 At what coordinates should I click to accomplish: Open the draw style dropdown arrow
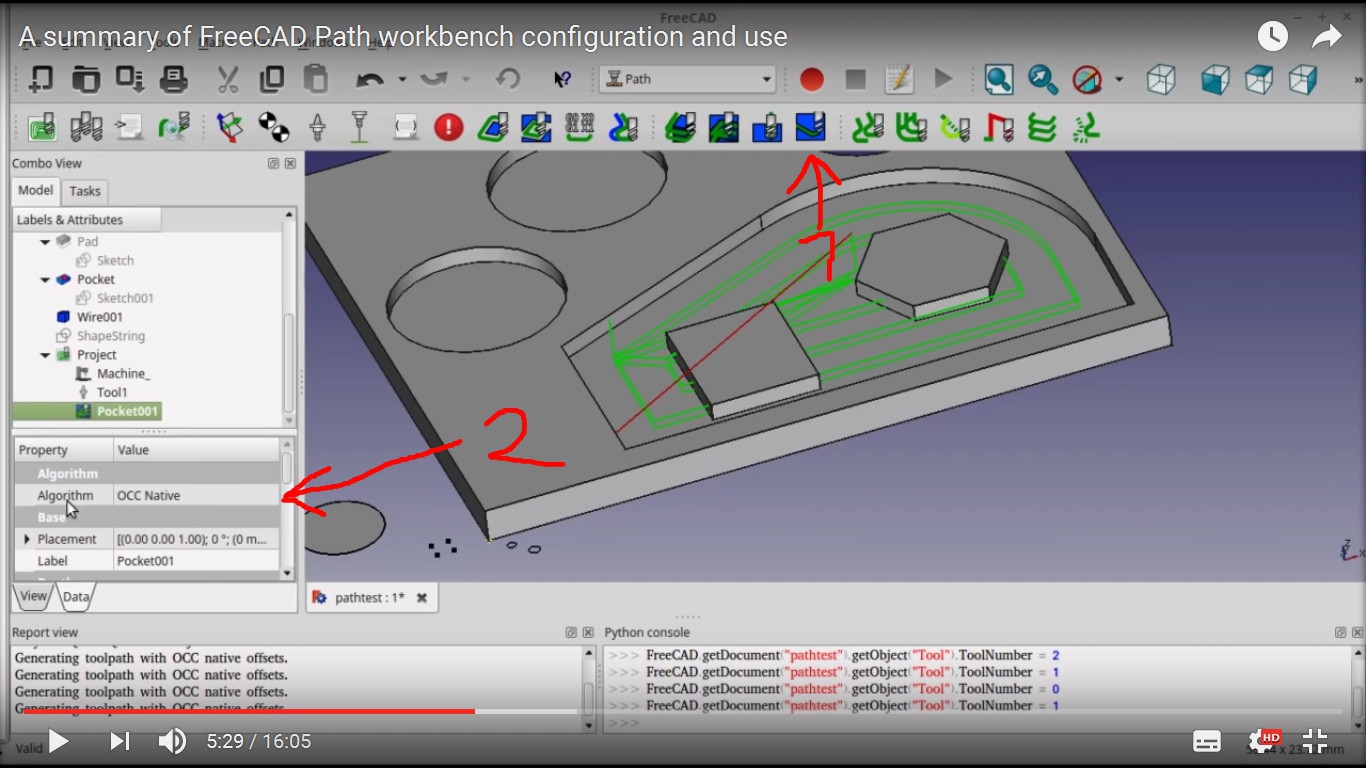[1119, 79]
